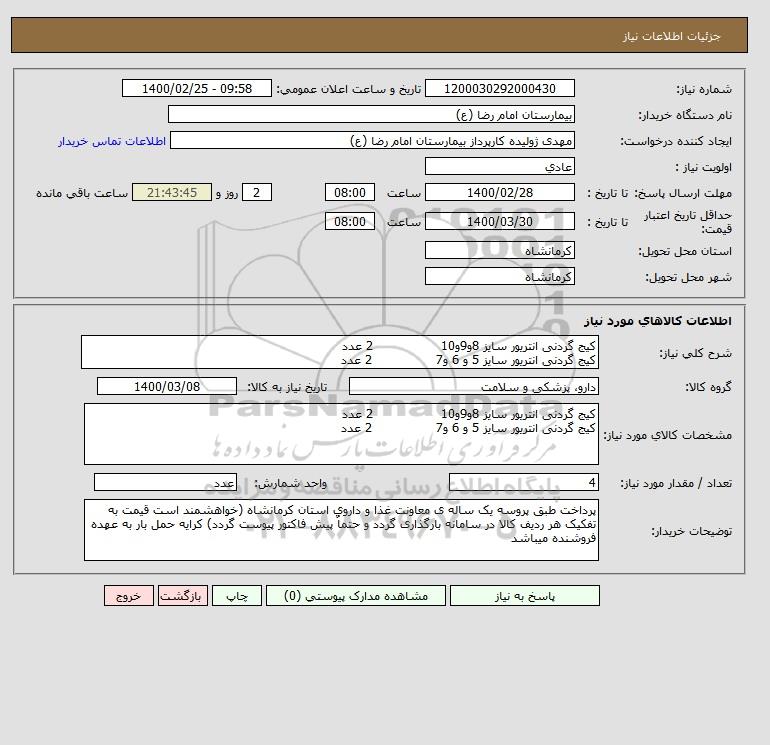
Task: Click the جزئیات اطلاعات نیاز header title
Action: tap(671, 36)
